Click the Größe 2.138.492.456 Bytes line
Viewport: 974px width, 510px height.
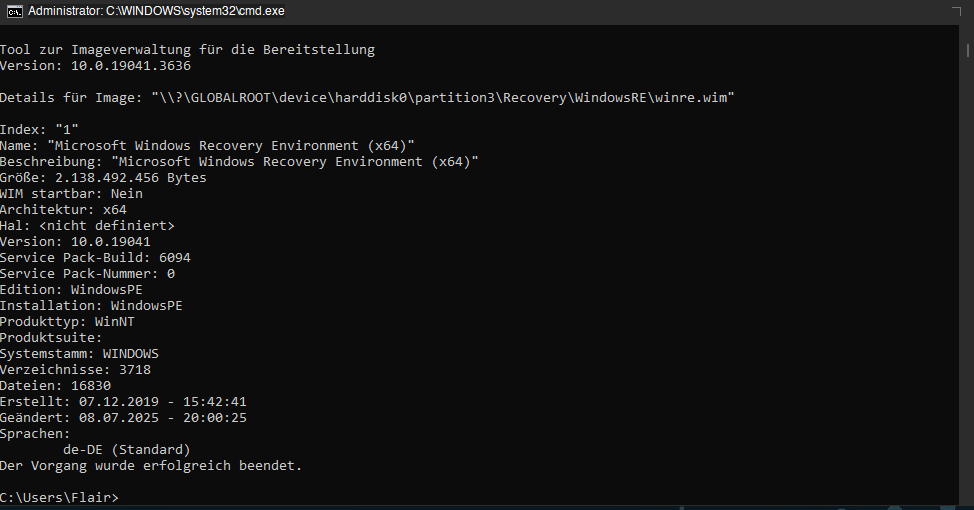(103, 178)
